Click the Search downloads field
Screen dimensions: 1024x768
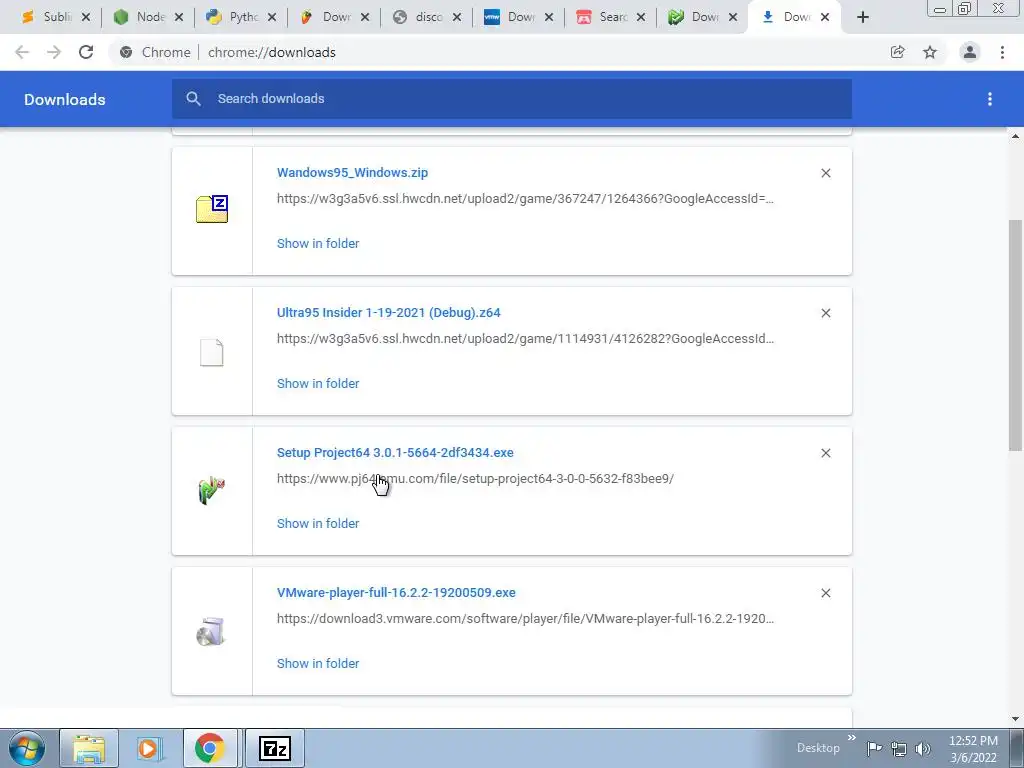(x=512, y=99)
